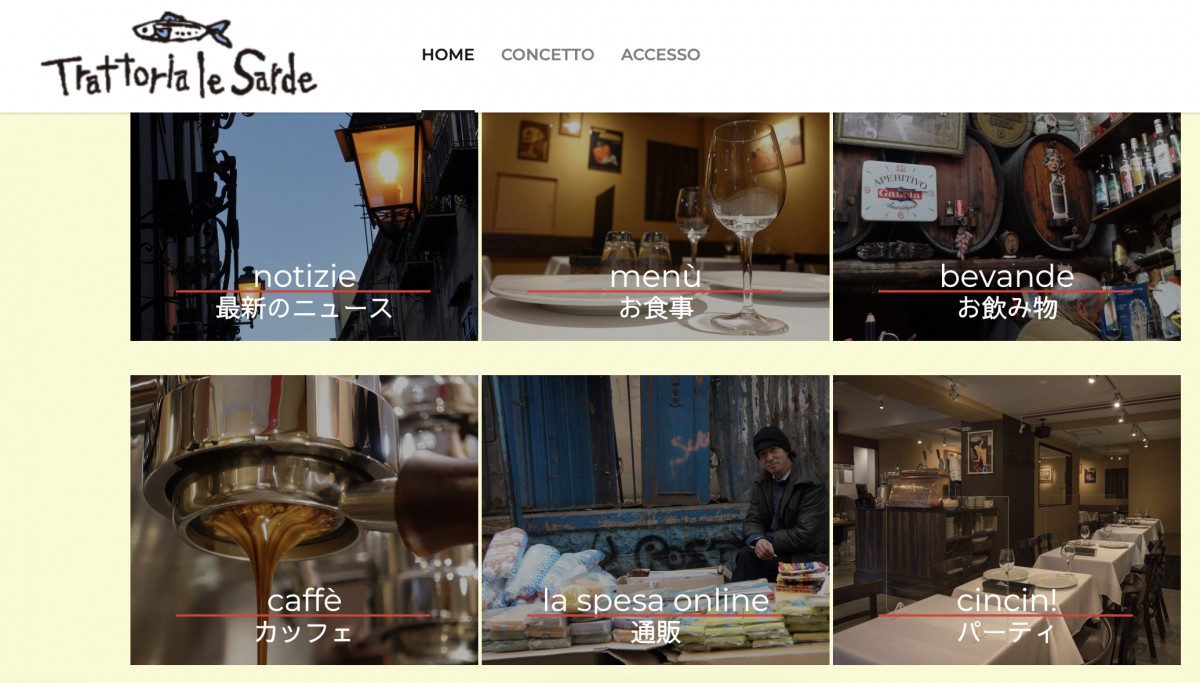The width and height of the screenshot is (1200, 683).
Task: Open the ACCESSO navigation link
Action: (660, 55)
